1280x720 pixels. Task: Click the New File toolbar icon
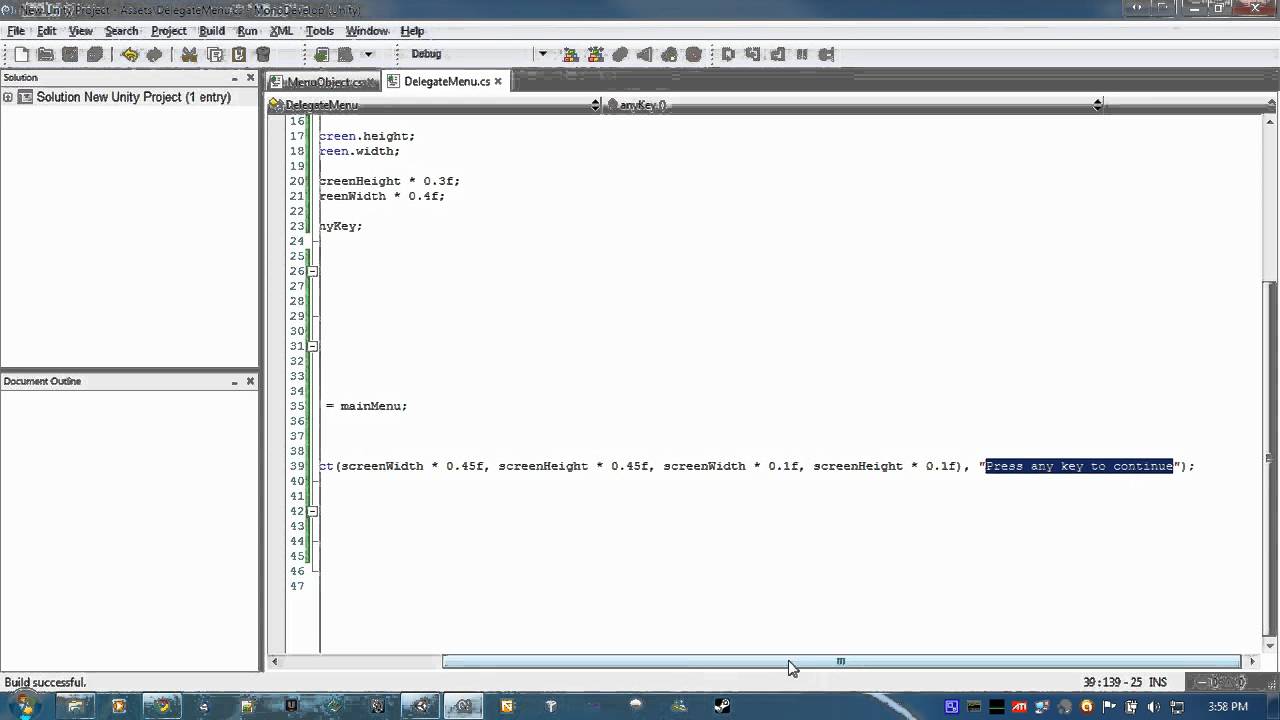coord(21,54)
